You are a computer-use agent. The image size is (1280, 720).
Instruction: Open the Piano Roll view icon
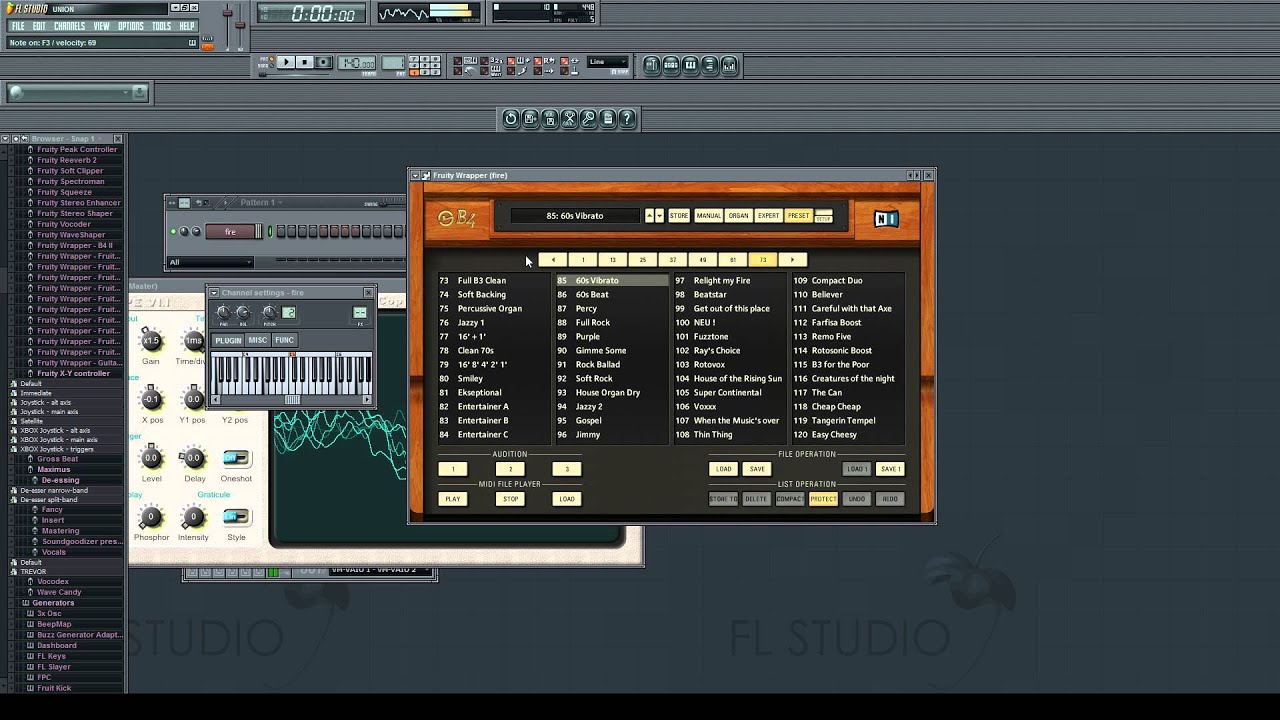[690, 65]
